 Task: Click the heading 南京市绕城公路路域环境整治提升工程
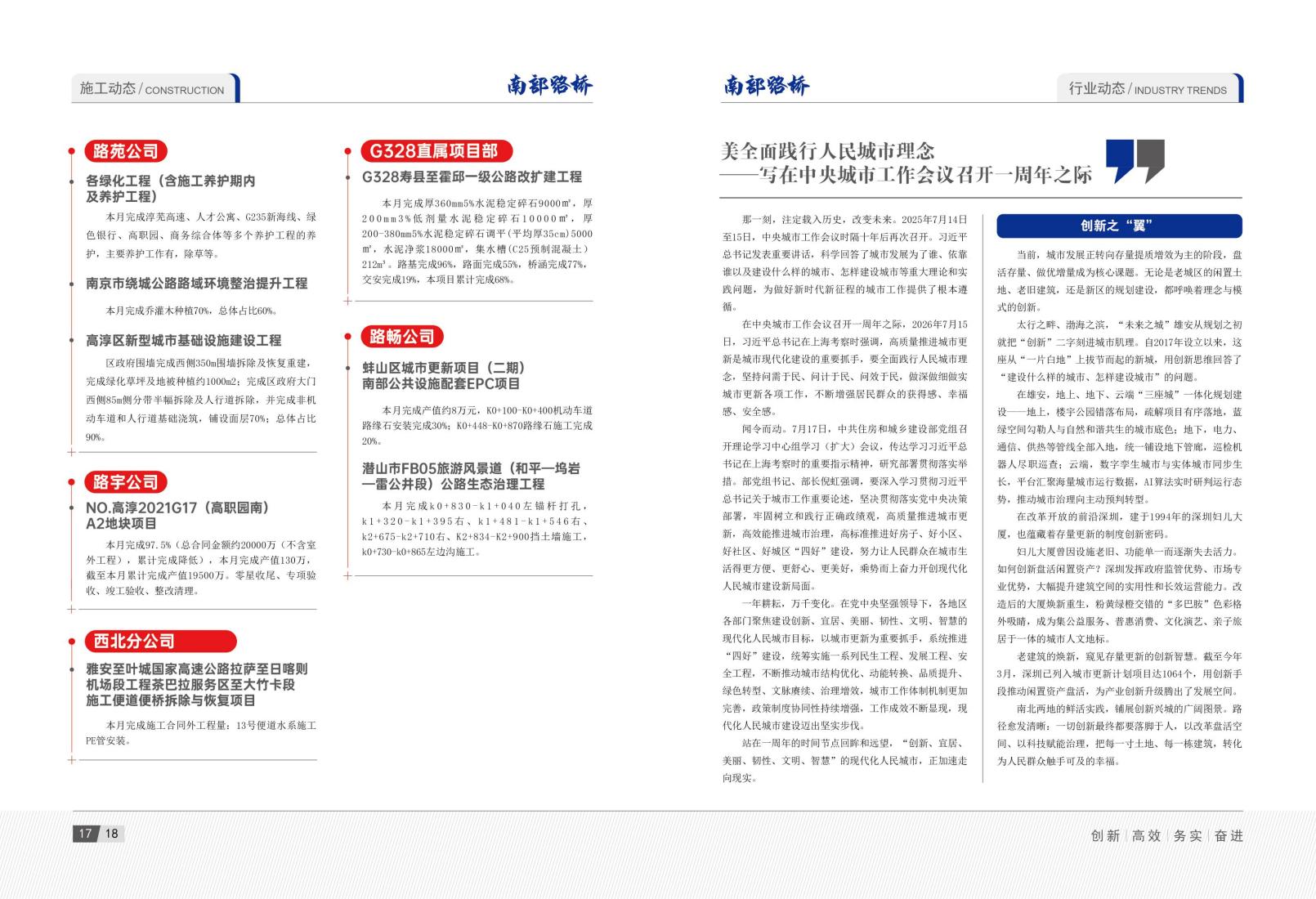point(197,284)
